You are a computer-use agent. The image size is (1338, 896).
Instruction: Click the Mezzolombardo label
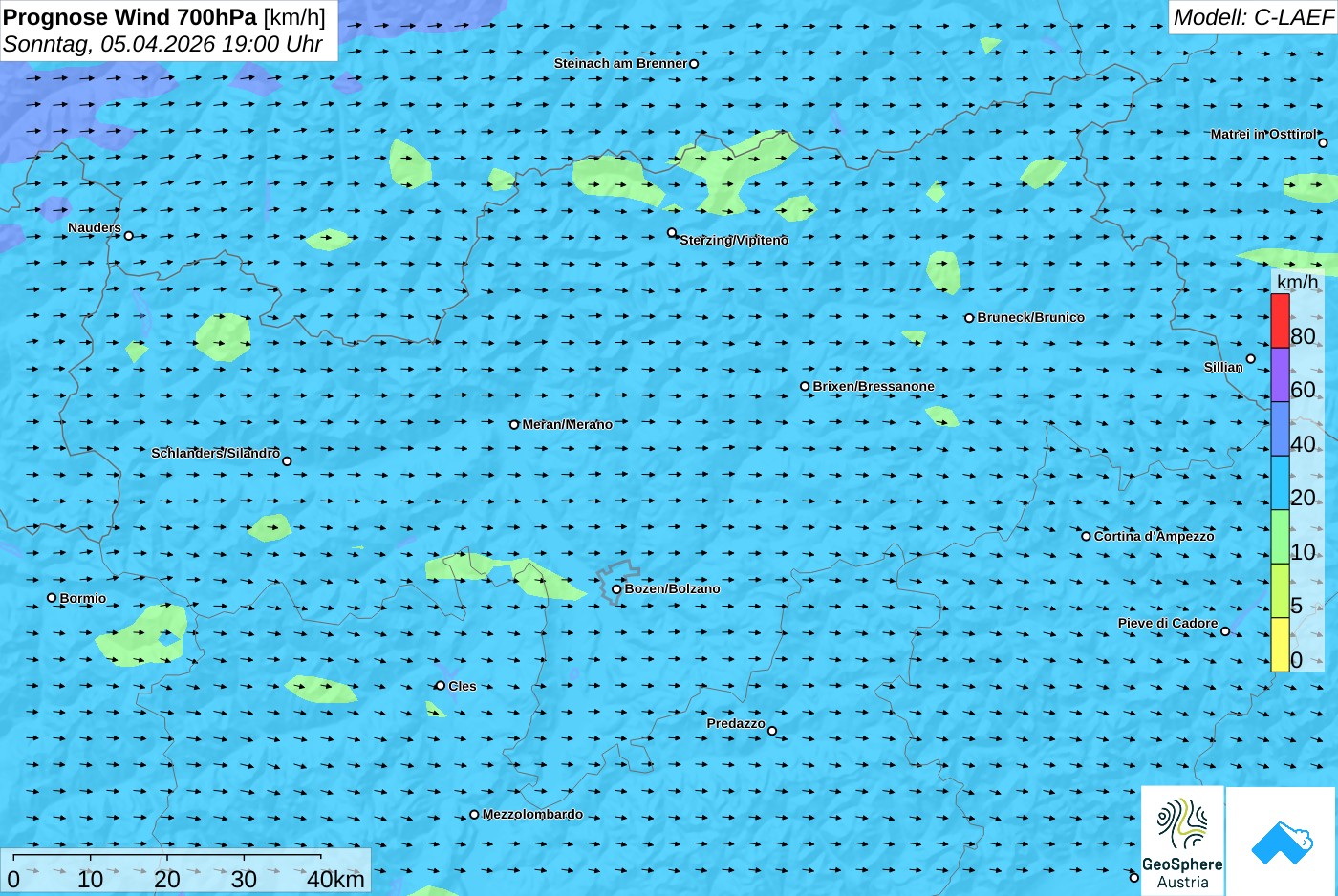[532, 814]
